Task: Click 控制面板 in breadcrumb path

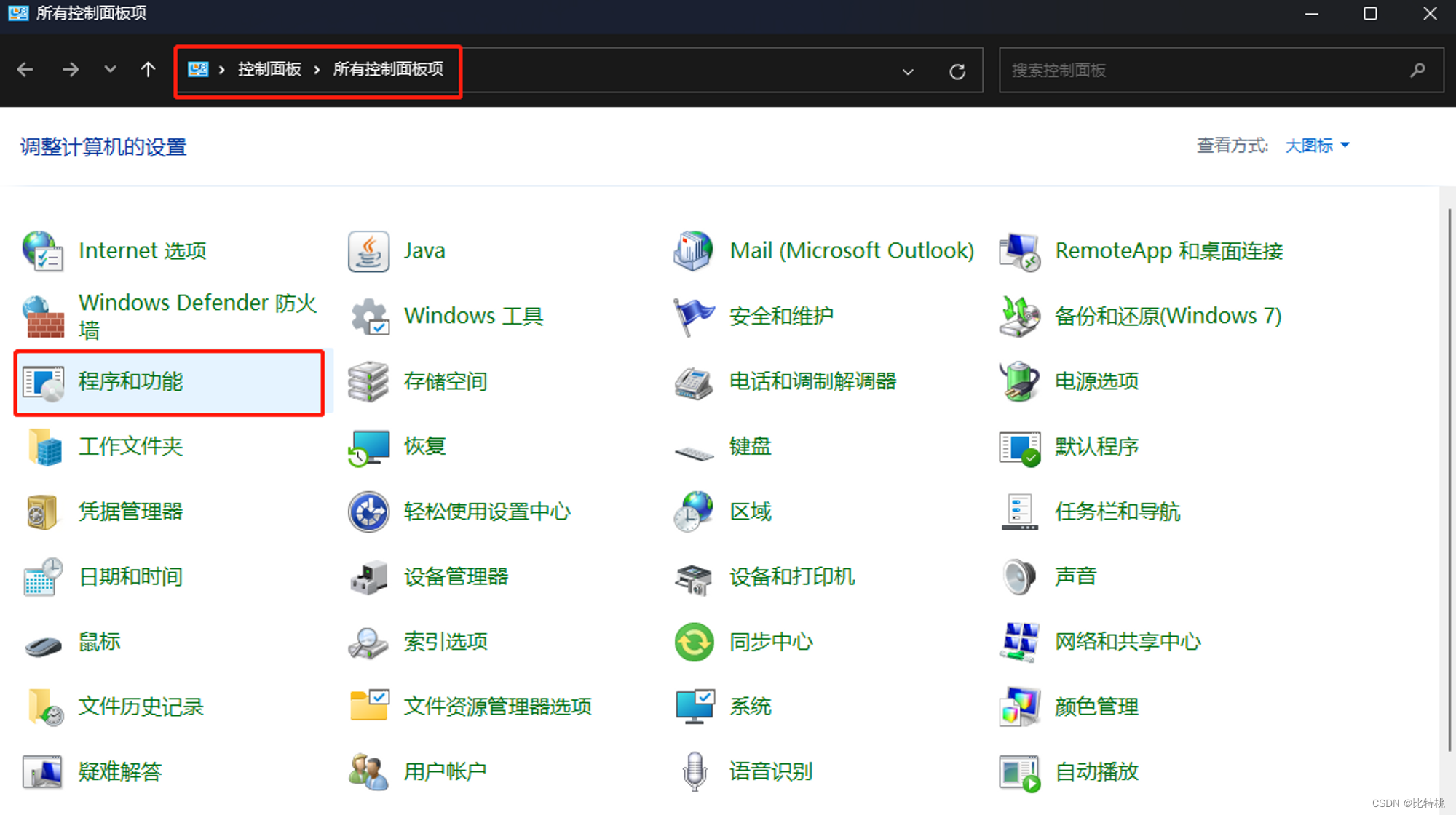Action: point(269,69)
